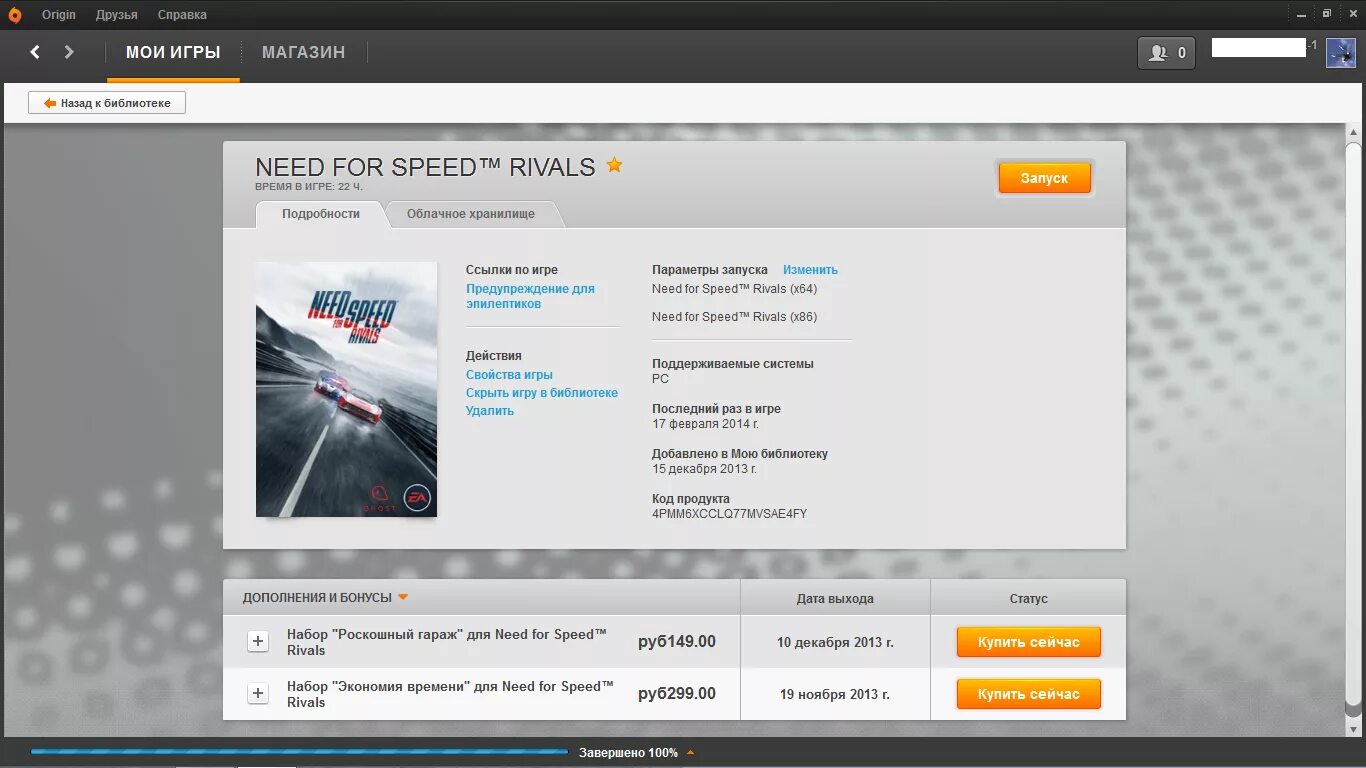Click "Завершено 100%" status text

tap(628, 753)
